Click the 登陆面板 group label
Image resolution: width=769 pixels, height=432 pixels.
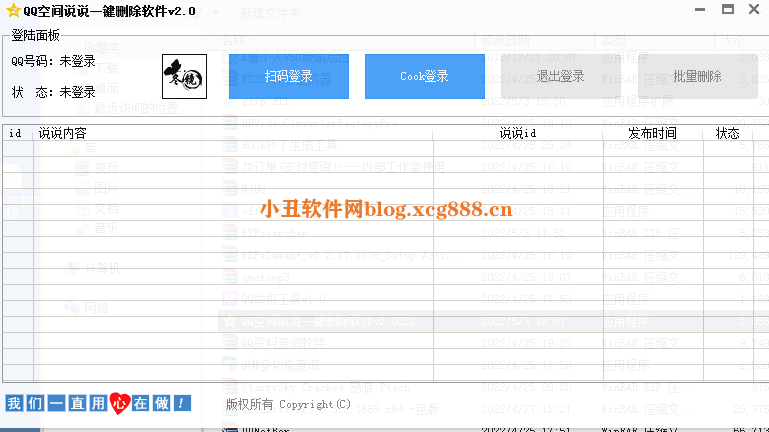[x=35, y=35]
